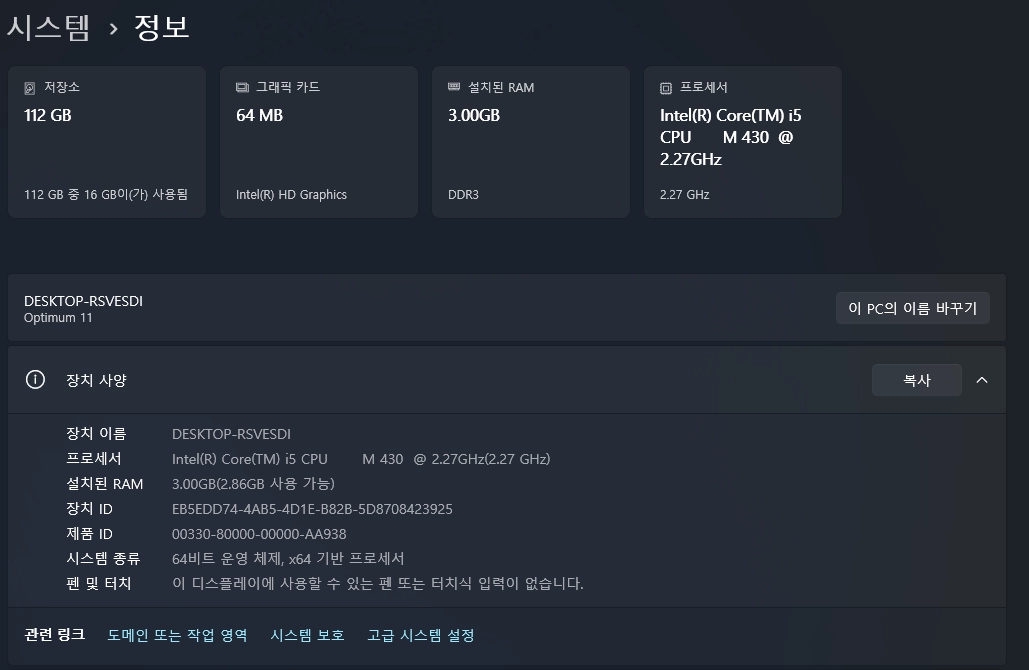This screenshot has height=670, width=1029.
Task: Click the graphics card icon
Action: click(242, 87)
